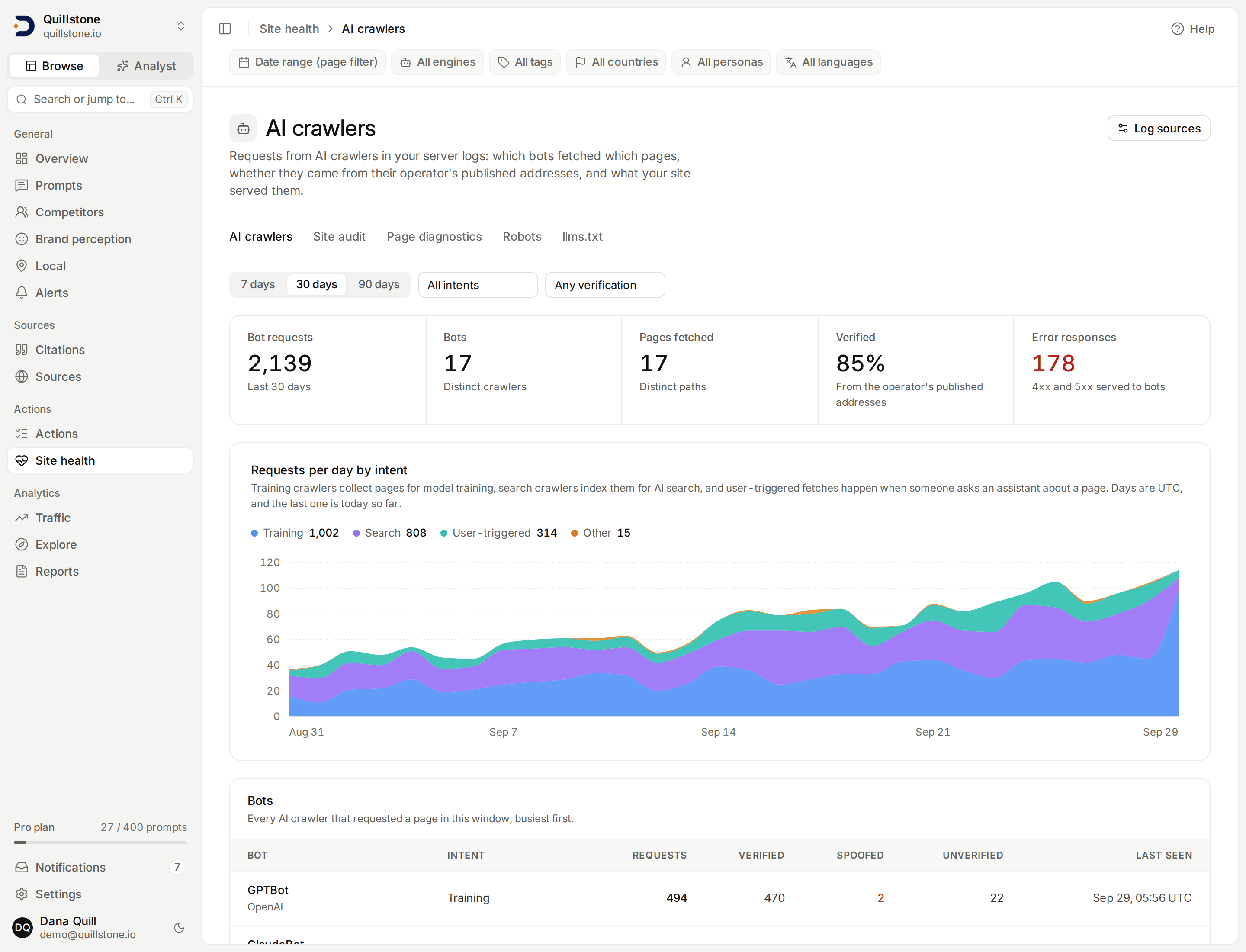Open the Any verification dropdown
Viewport: 1246px width, 952px height.
[605, 285]
